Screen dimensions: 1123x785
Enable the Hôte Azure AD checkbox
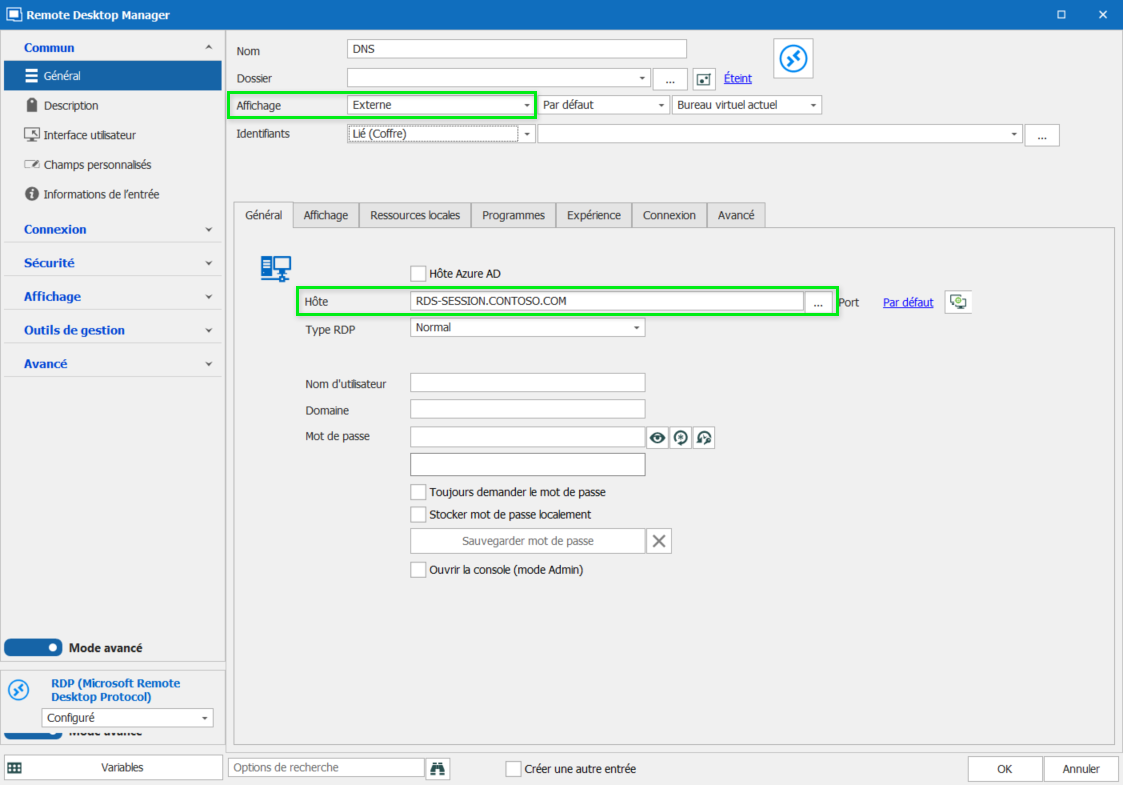tap(417, 272)
